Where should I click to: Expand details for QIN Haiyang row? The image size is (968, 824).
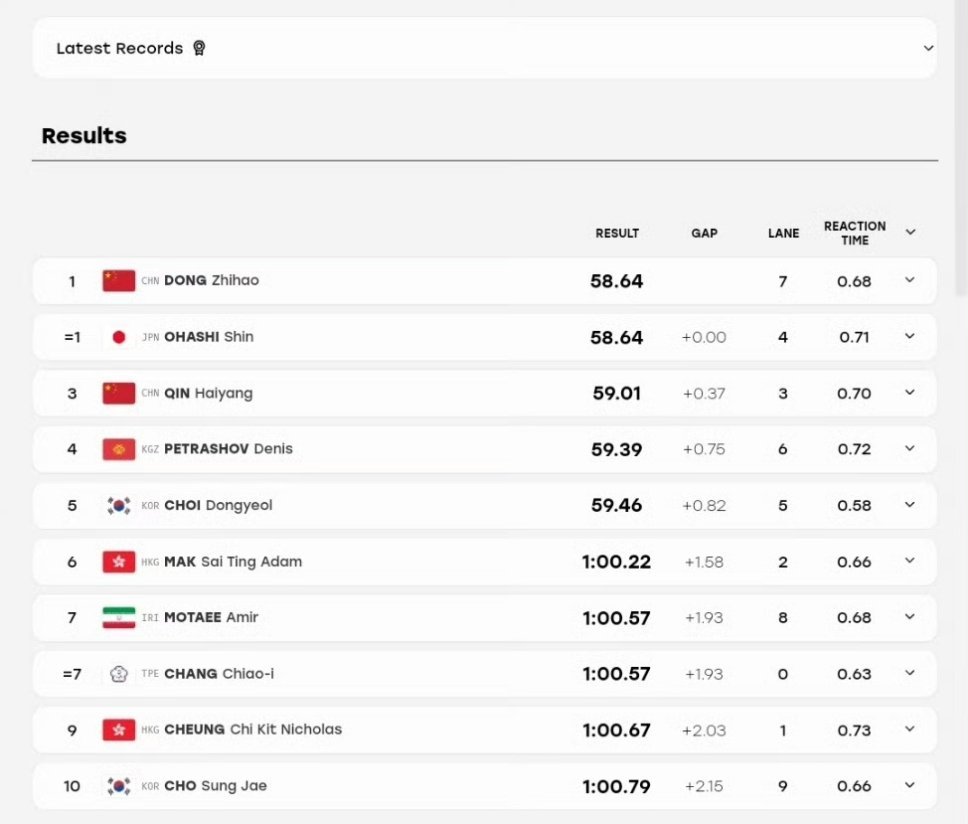[x=909, y=393]
